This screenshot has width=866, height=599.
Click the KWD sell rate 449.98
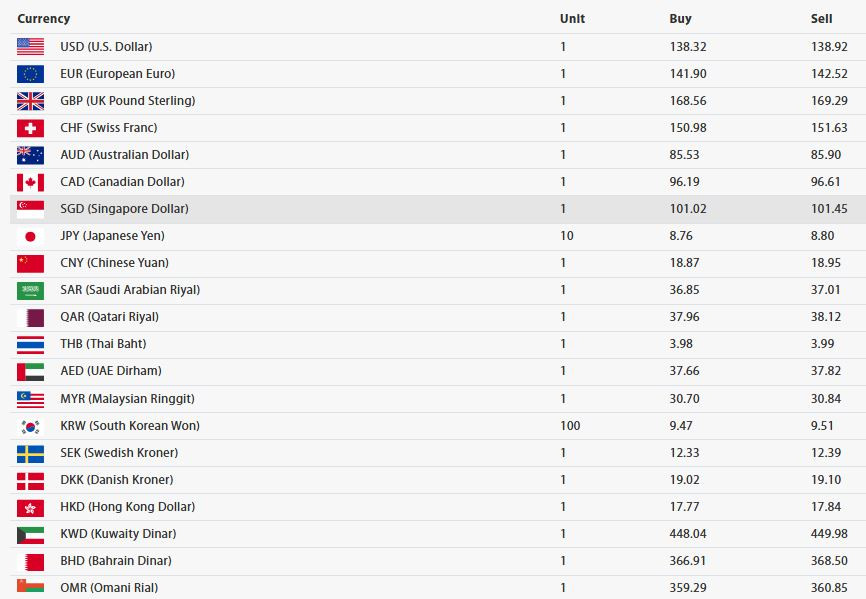point(829,534)
